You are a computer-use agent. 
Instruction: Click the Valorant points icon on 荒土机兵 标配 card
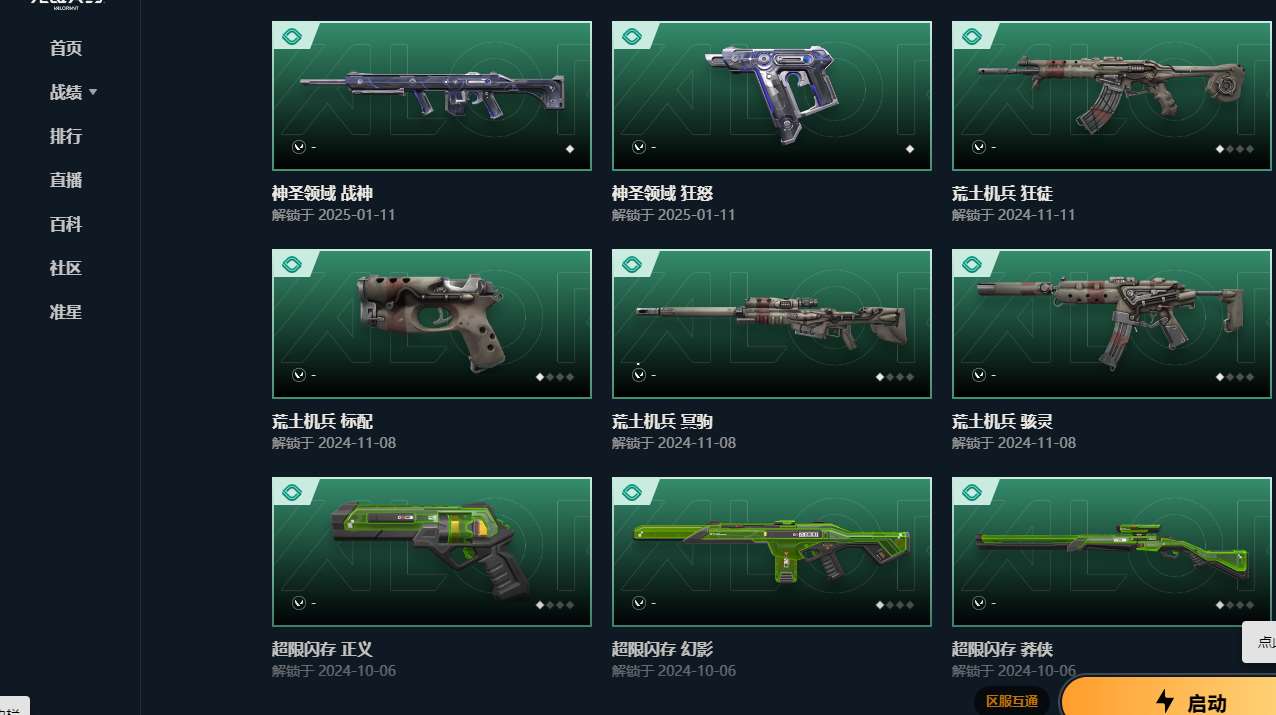[x=299, y=375]
